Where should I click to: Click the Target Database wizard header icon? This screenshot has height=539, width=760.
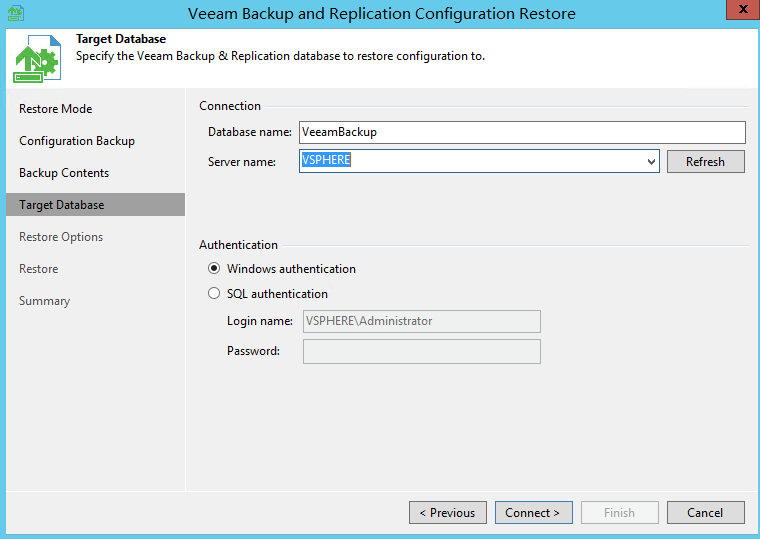coord(37,59)
